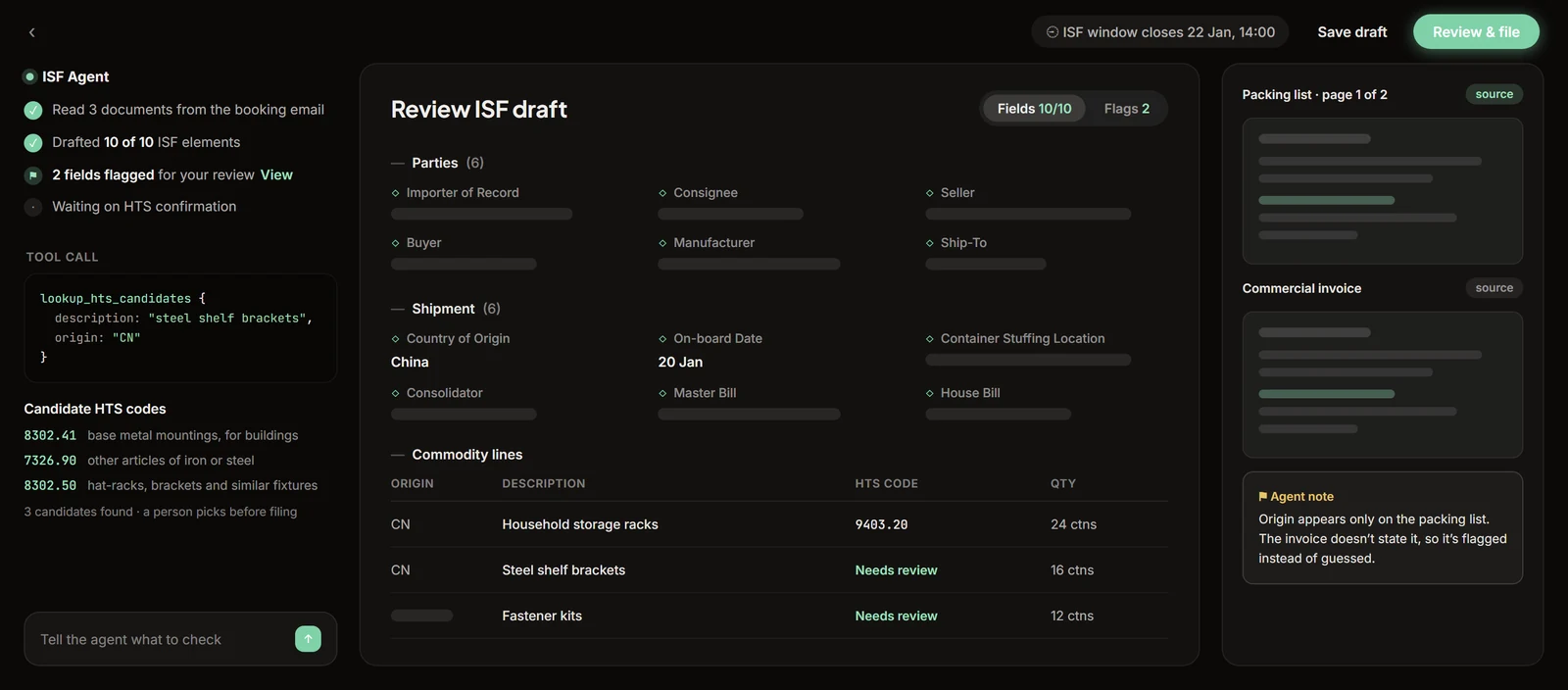The height and width of the screenshot is (690, 1568).
Task: Click the HTS CODE column header
Action: 886,484
